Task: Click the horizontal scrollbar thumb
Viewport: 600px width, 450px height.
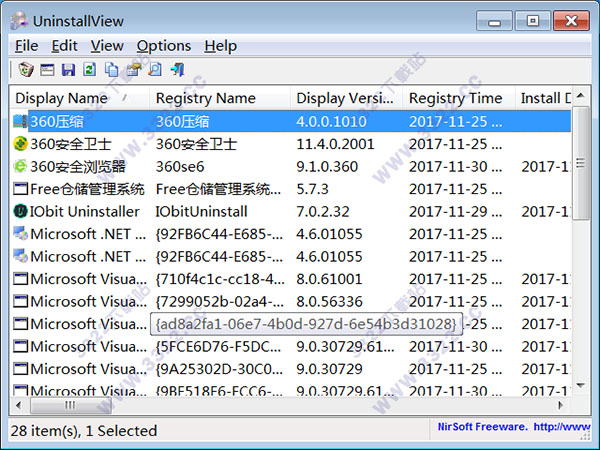Action: pyautogui.click(x=70, y=405)
